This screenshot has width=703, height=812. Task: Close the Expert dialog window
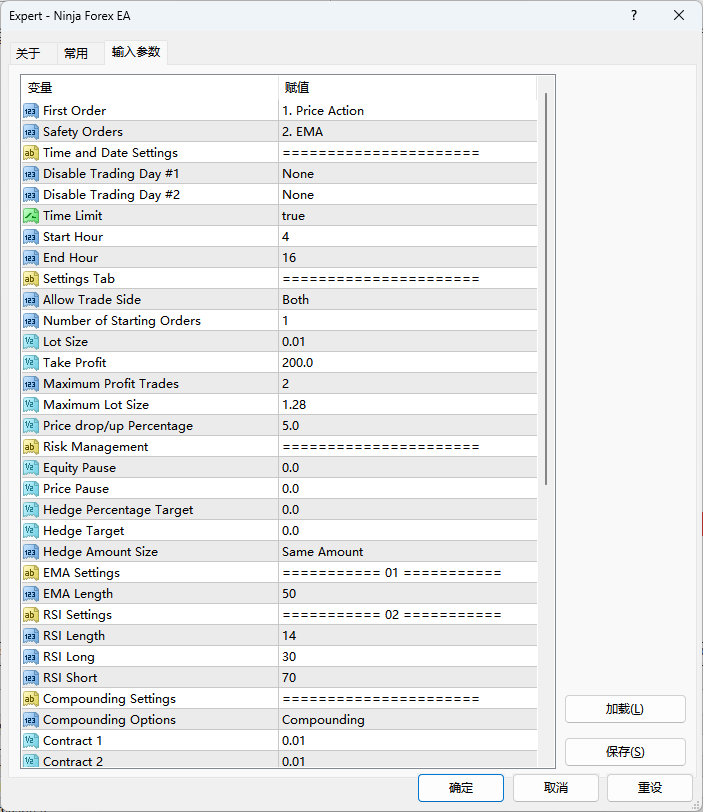pyautogui.click(x=679, y=16)
